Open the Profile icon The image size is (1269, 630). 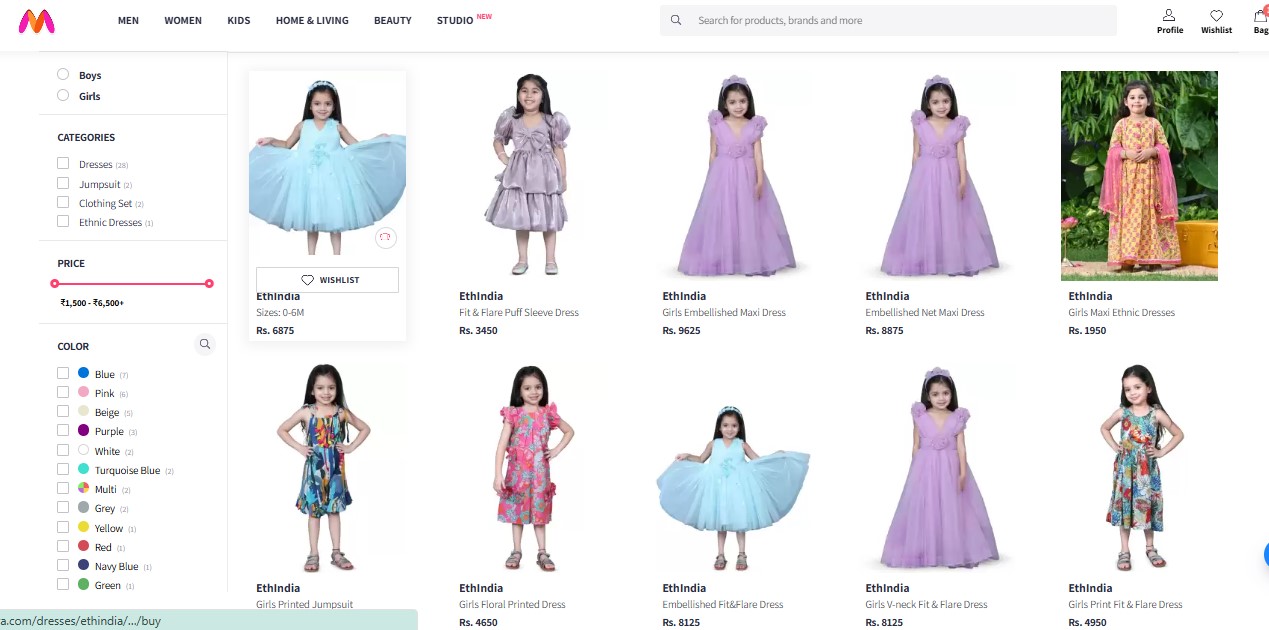pyautogui.click(x=1169, y=15)
